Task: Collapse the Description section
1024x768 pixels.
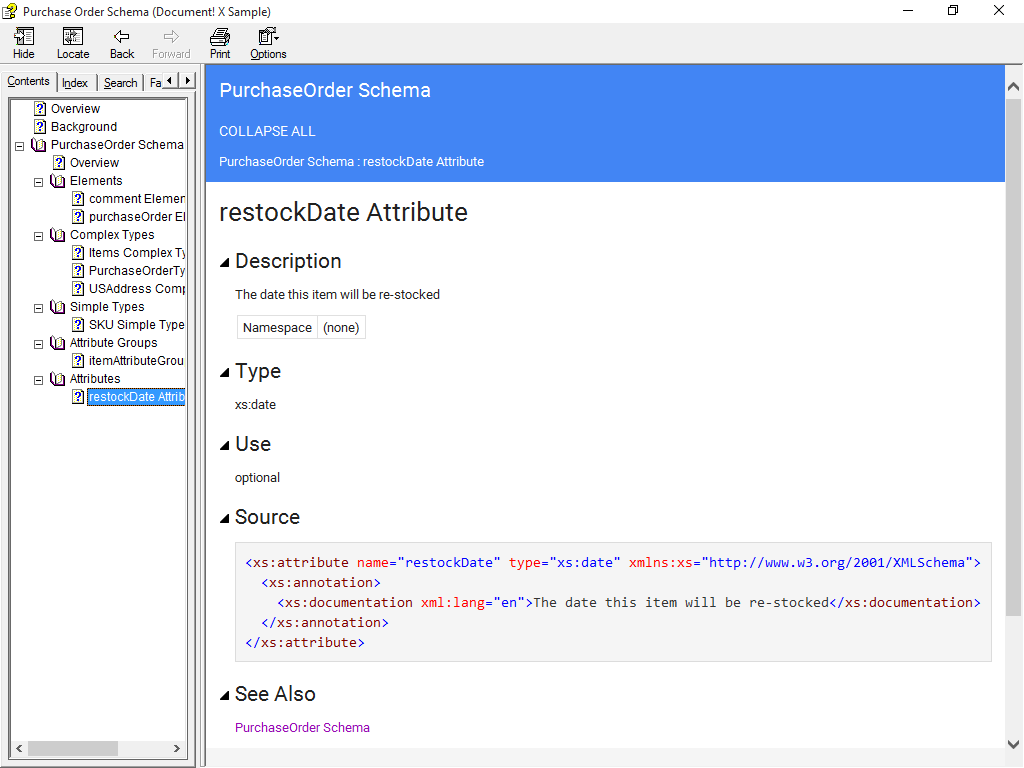Action: point(225,263)
